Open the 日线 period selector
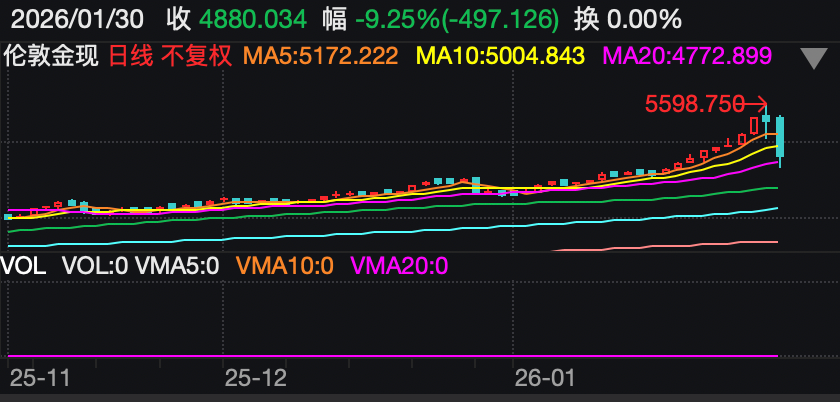This screenshot has width=840, height=402. (129, 56)
